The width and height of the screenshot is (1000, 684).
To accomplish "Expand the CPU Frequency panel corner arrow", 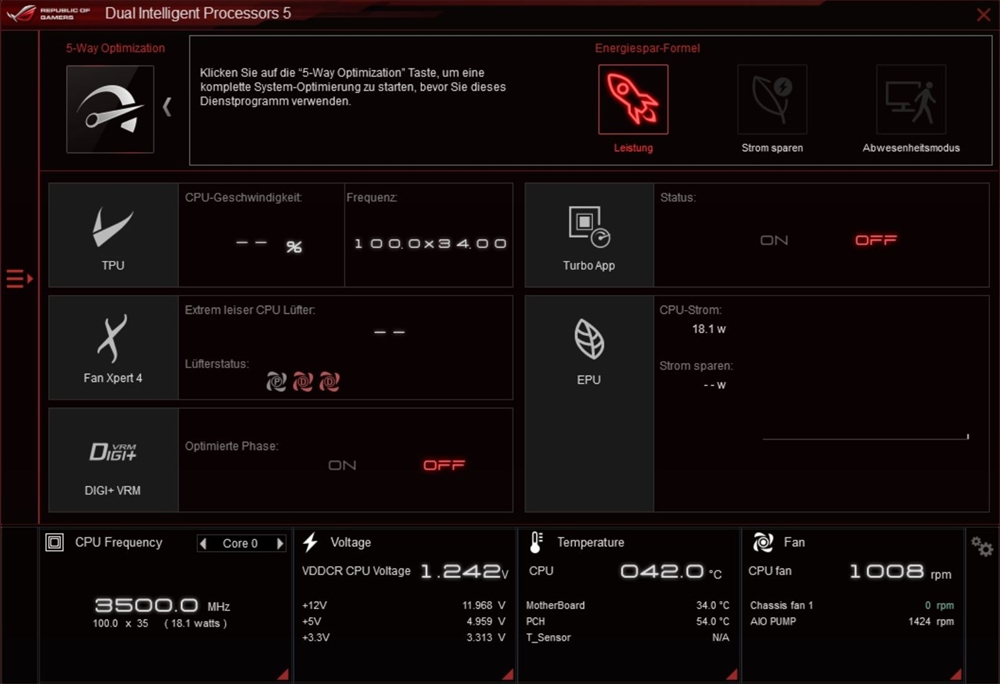I will [283, 674].
